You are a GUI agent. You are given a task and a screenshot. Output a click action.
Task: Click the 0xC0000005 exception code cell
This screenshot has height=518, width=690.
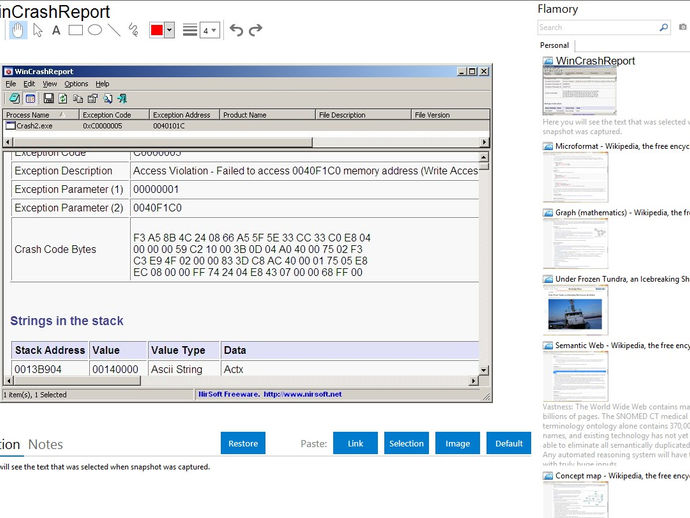click(102, 126)
